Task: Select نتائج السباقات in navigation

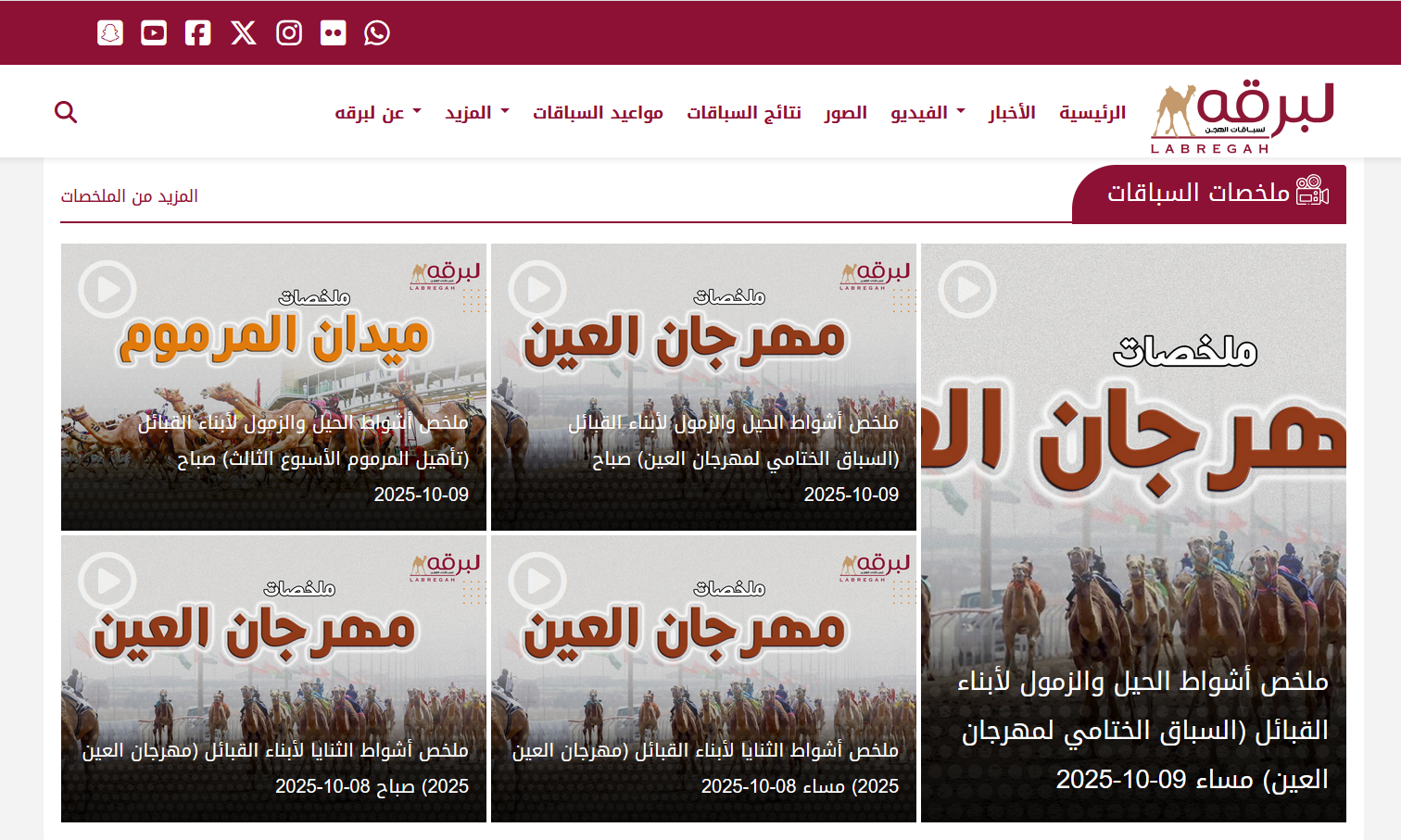Action: pos(743,113)
